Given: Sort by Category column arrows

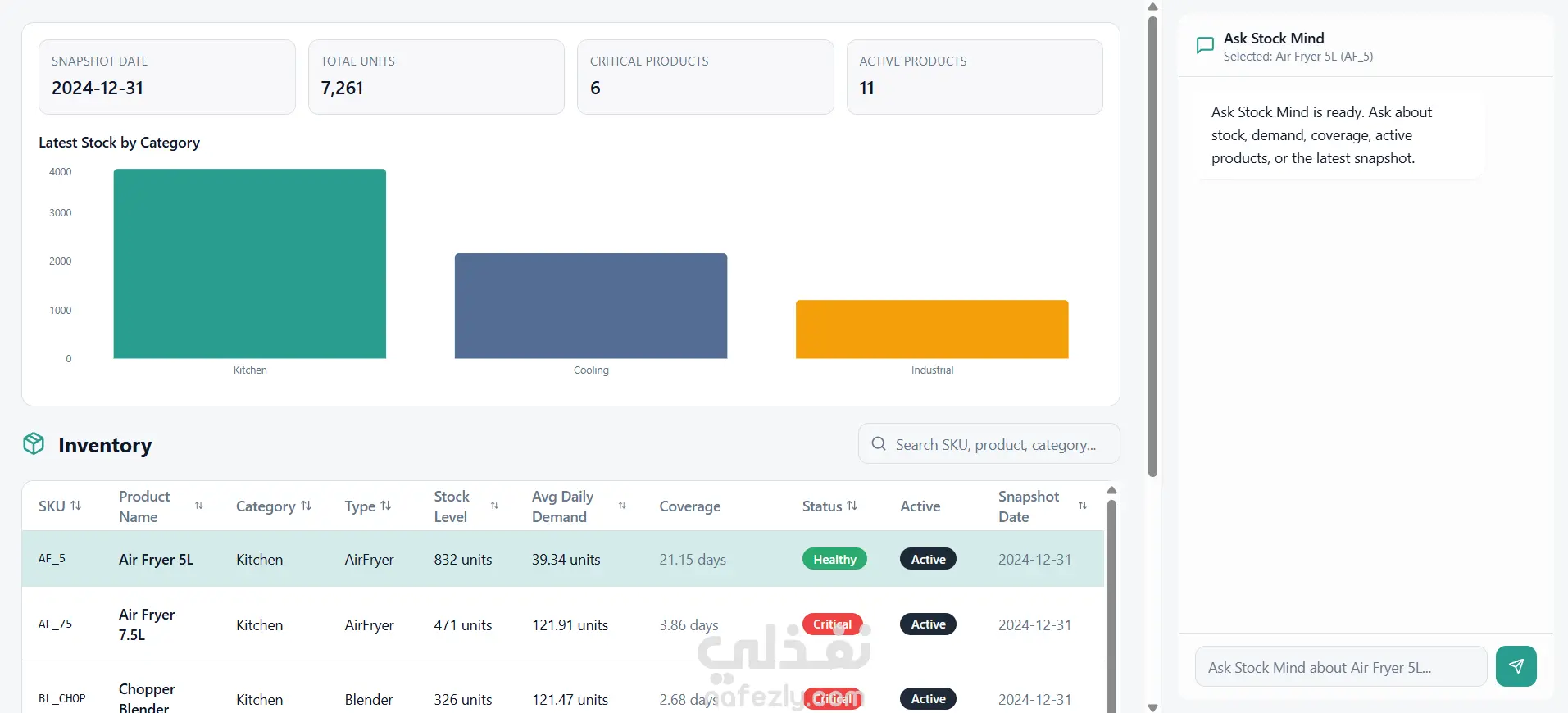Looking at the screenshot, I should coord(307,506).
